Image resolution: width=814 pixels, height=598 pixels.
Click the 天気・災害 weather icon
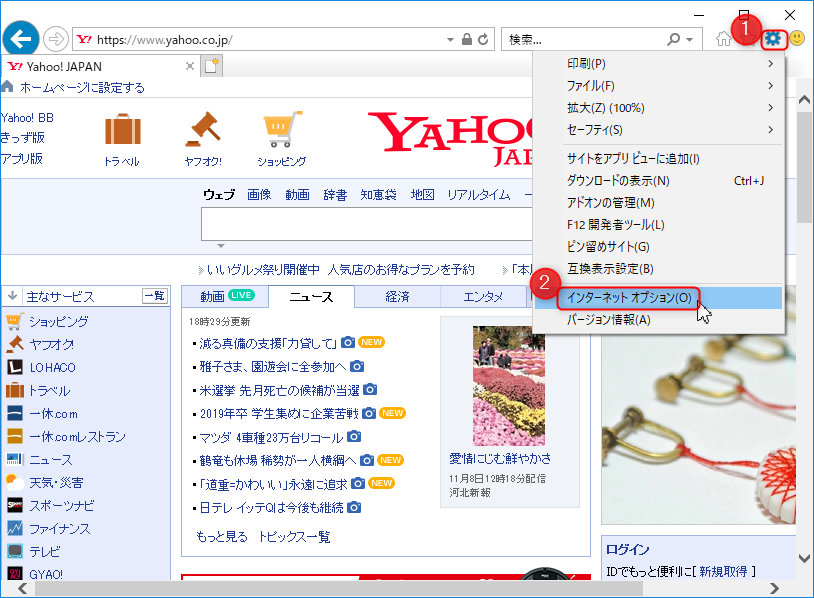(x=15, y=482)
